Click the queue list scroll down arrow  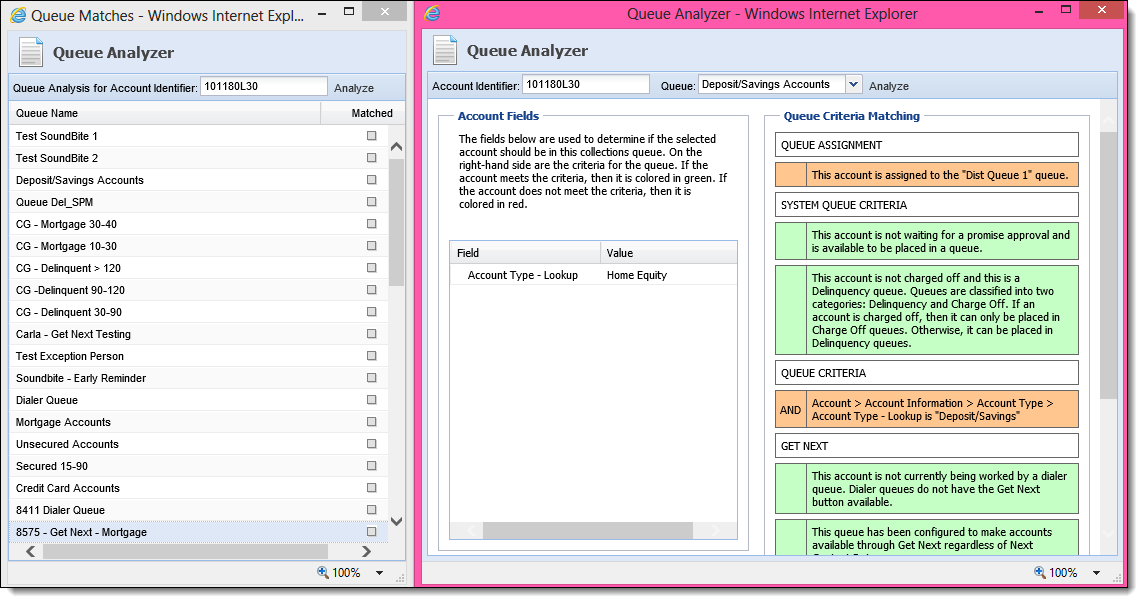[397, 521]
